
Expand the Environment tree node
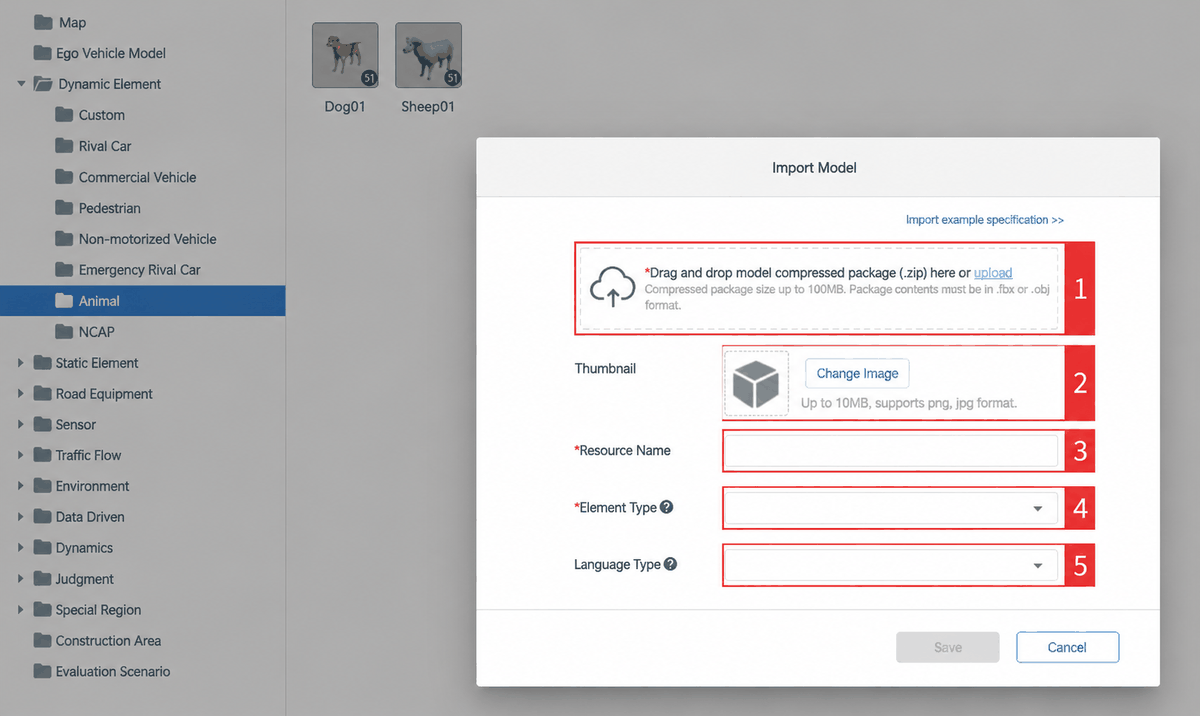tap(21, 486)
